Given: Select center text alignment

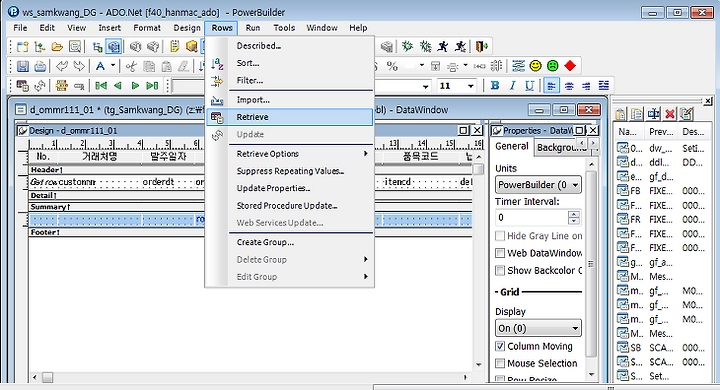Looking at the screenshot, I should (569, 85).
